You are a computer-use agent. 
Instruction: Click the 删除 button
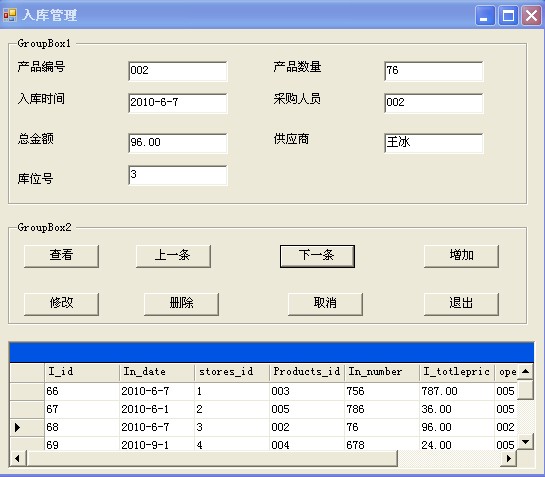pyautogui.click(x=181, y=304)
